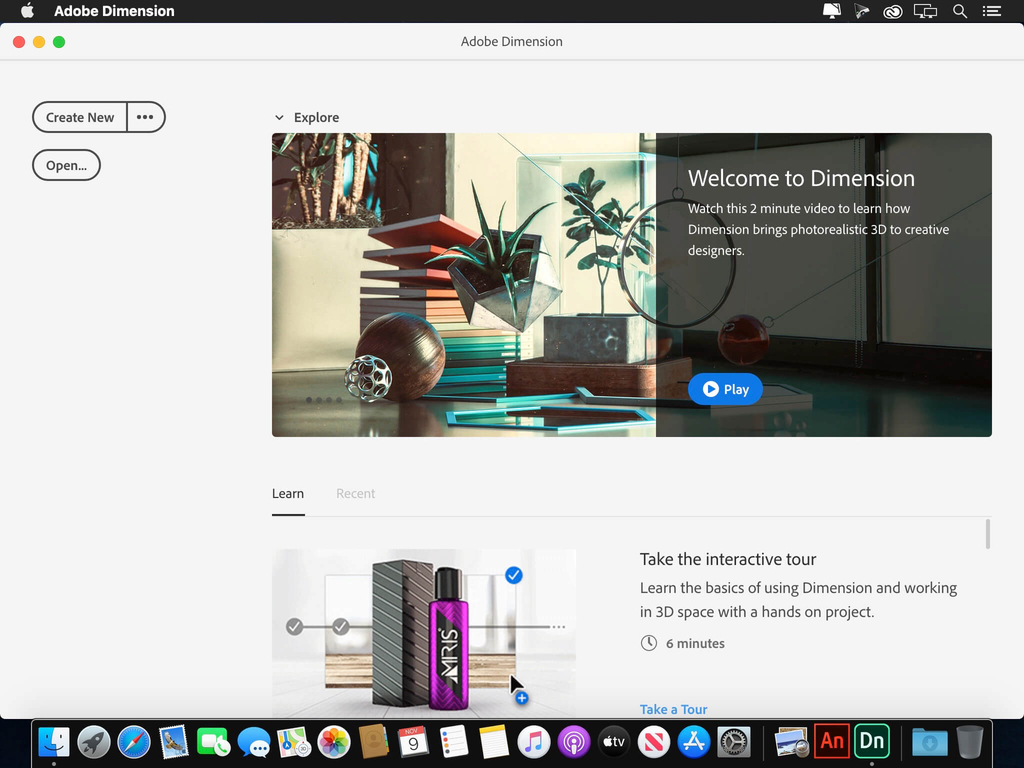Click the Create New button
Screen dimensions: 1024x768
click(x=80, y=117)
